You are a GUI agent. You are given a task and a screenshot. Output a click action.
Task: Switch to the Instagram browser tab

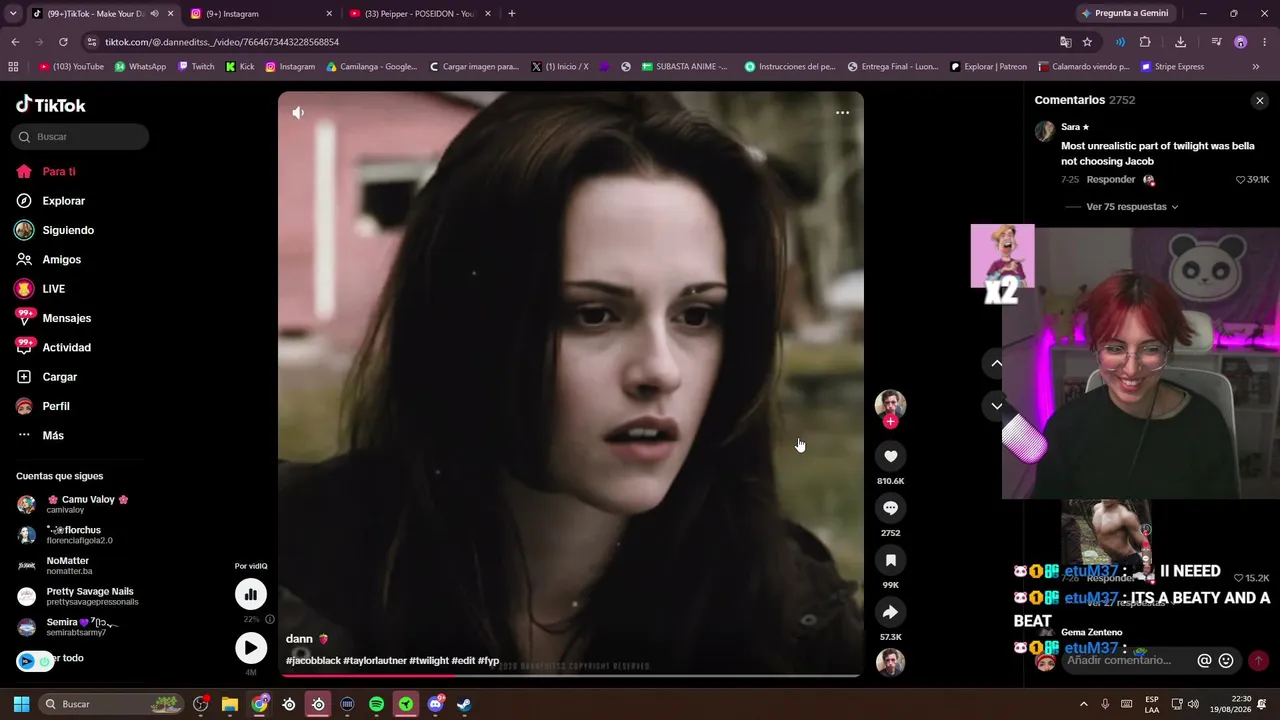pos(262,14)
